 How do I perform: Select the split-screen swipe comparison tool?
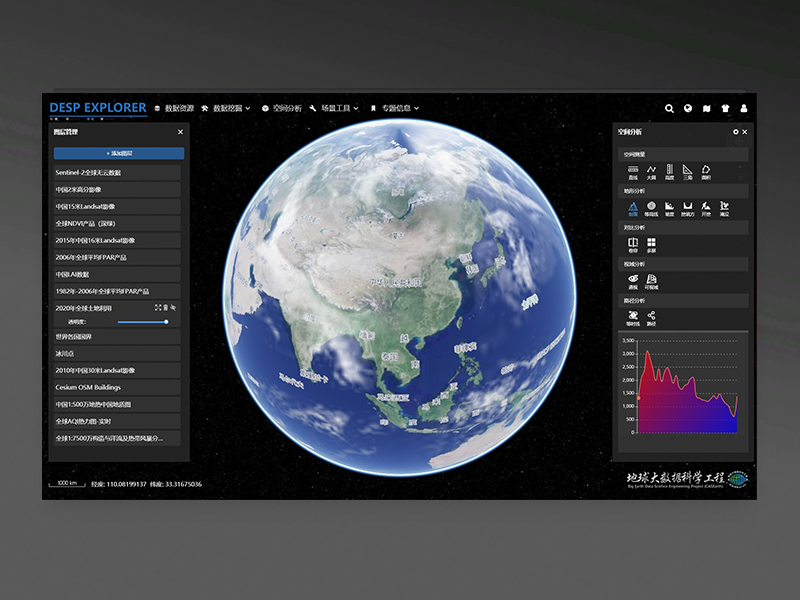[x=633, y=245]
